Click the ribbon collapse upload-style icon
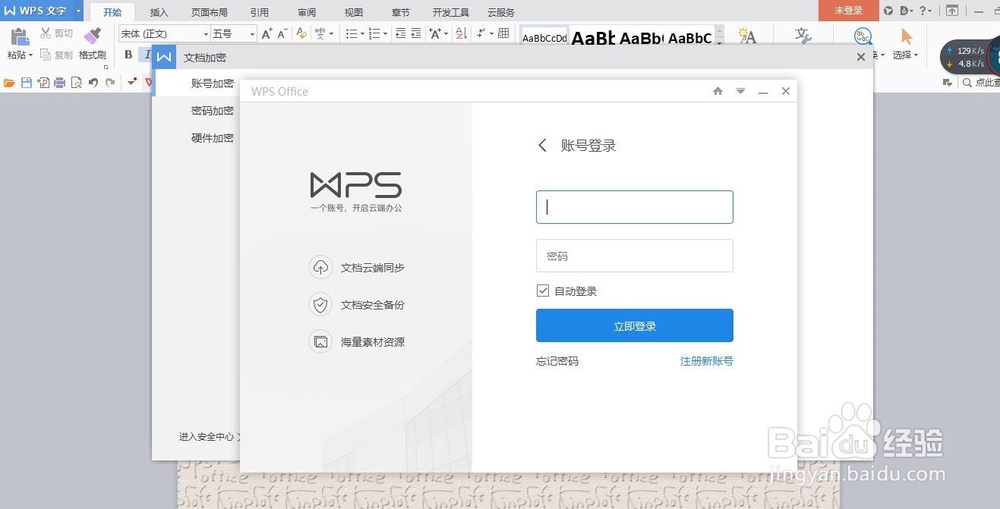Image resolution: width=1000 pixels, height=509 pixels. coord(952,11)
